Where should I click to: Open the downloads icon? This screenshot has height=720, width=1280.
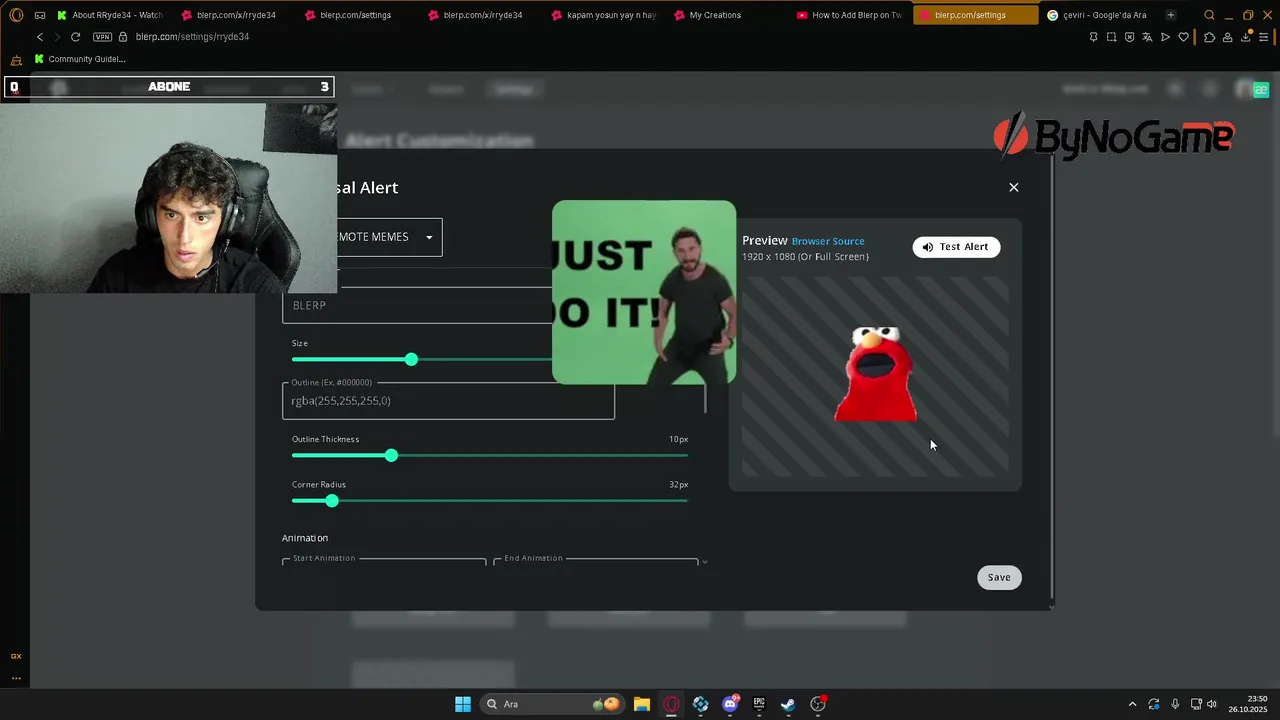pyautogui.click(x=1246, y=37)
